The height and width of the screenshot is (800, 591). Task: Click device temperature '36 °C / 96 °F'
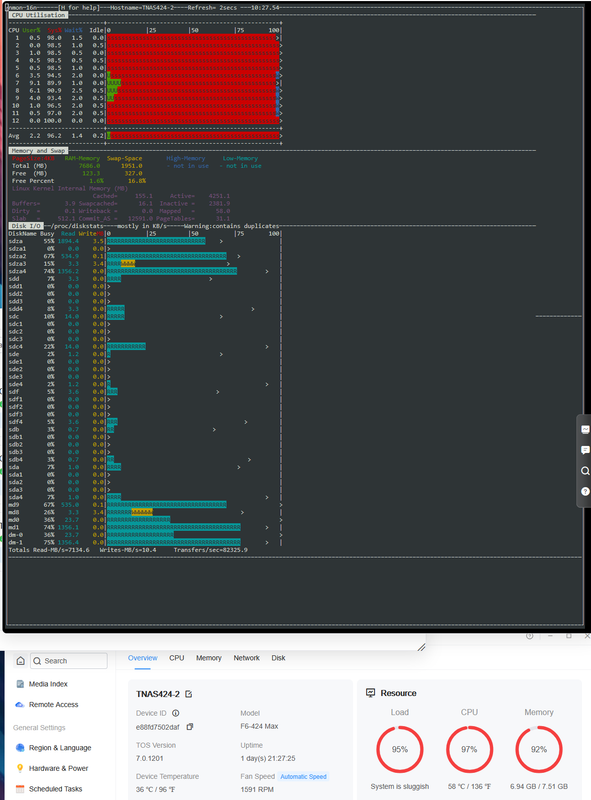155,789
